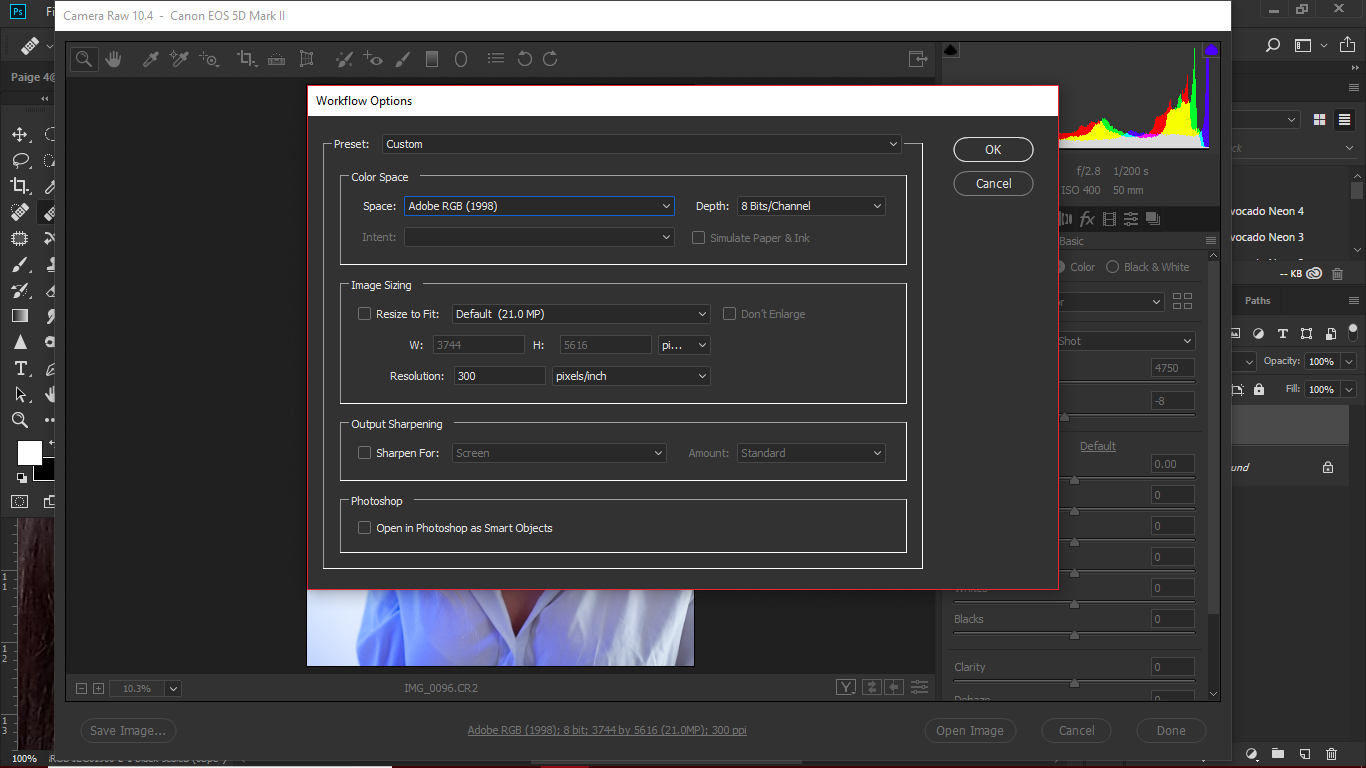Screen dimensions: 1366x768
Task: Click the zoom out minus button
Action: pos(82,688)
